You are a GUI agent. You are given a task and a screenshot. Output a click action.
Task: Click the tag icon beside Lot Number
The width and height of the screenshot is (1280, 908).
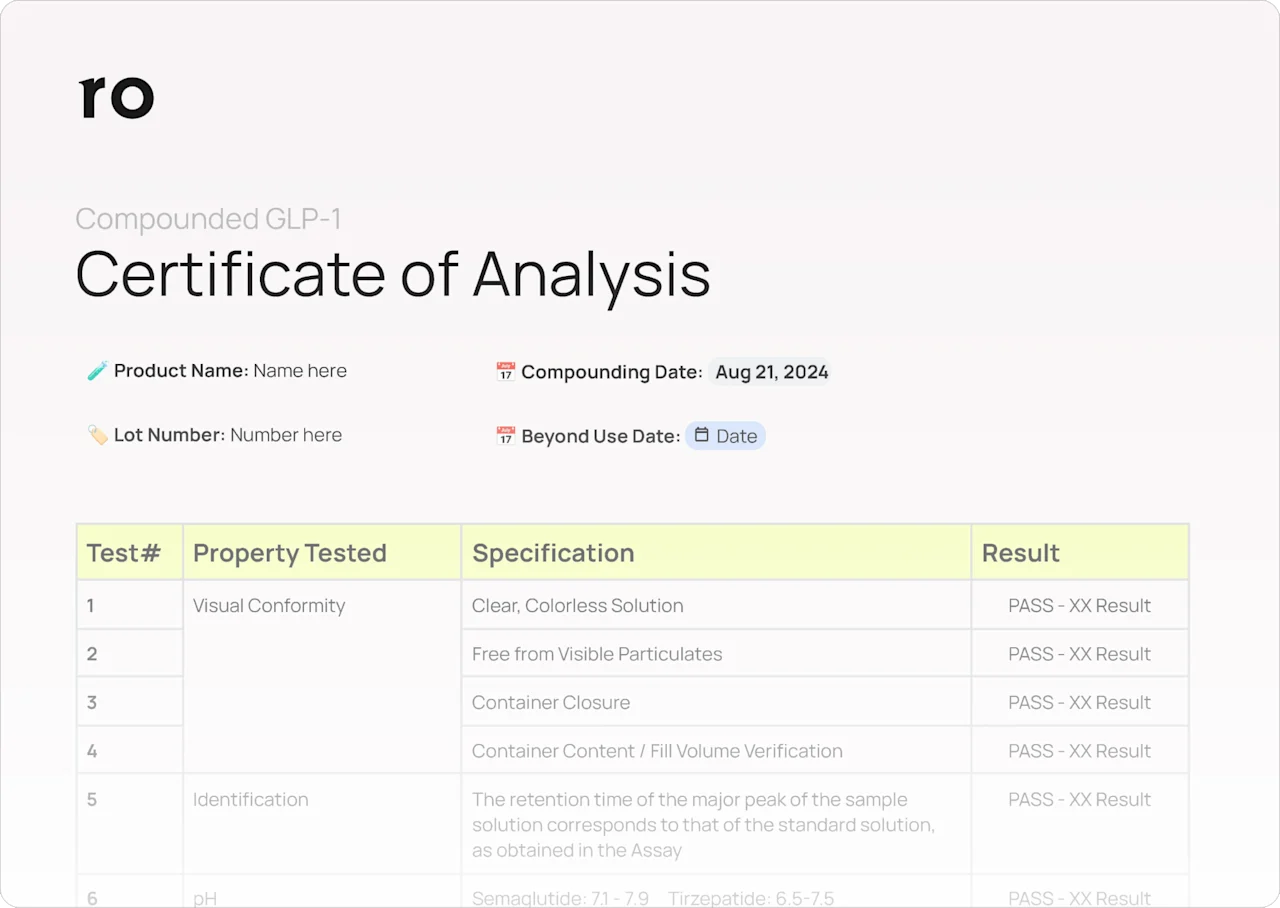point(97,435)
